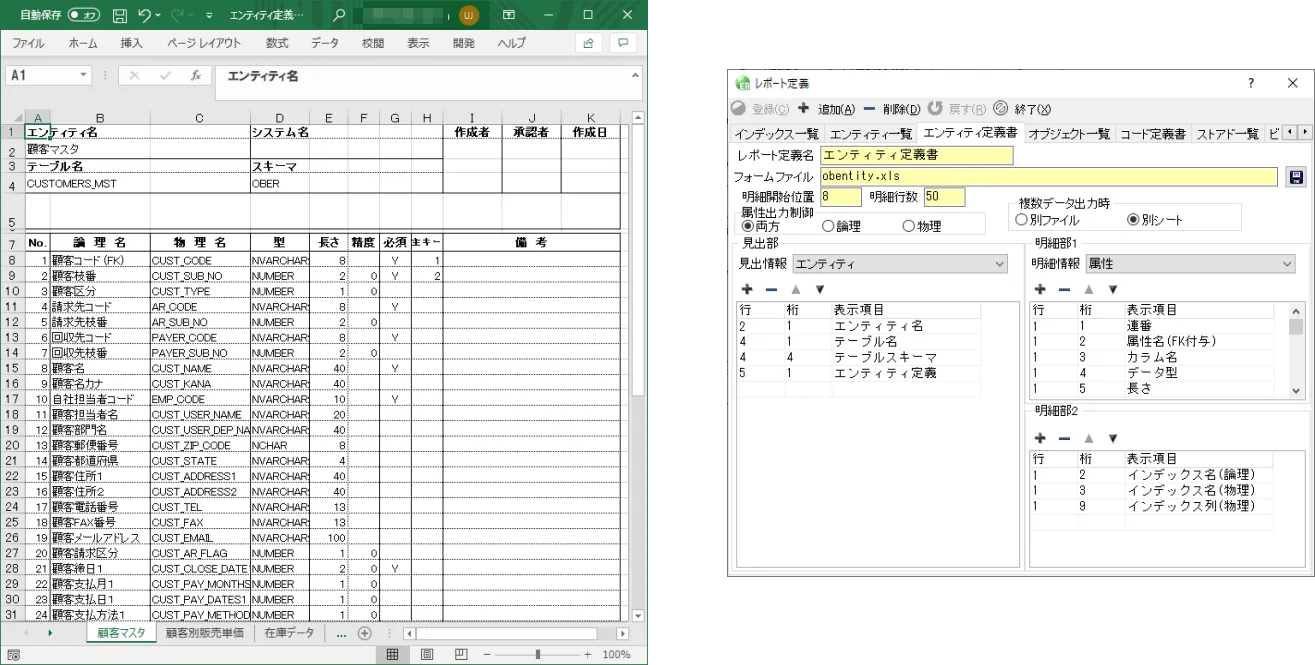Click the help question mark in report dialog

coord(1250,83)
